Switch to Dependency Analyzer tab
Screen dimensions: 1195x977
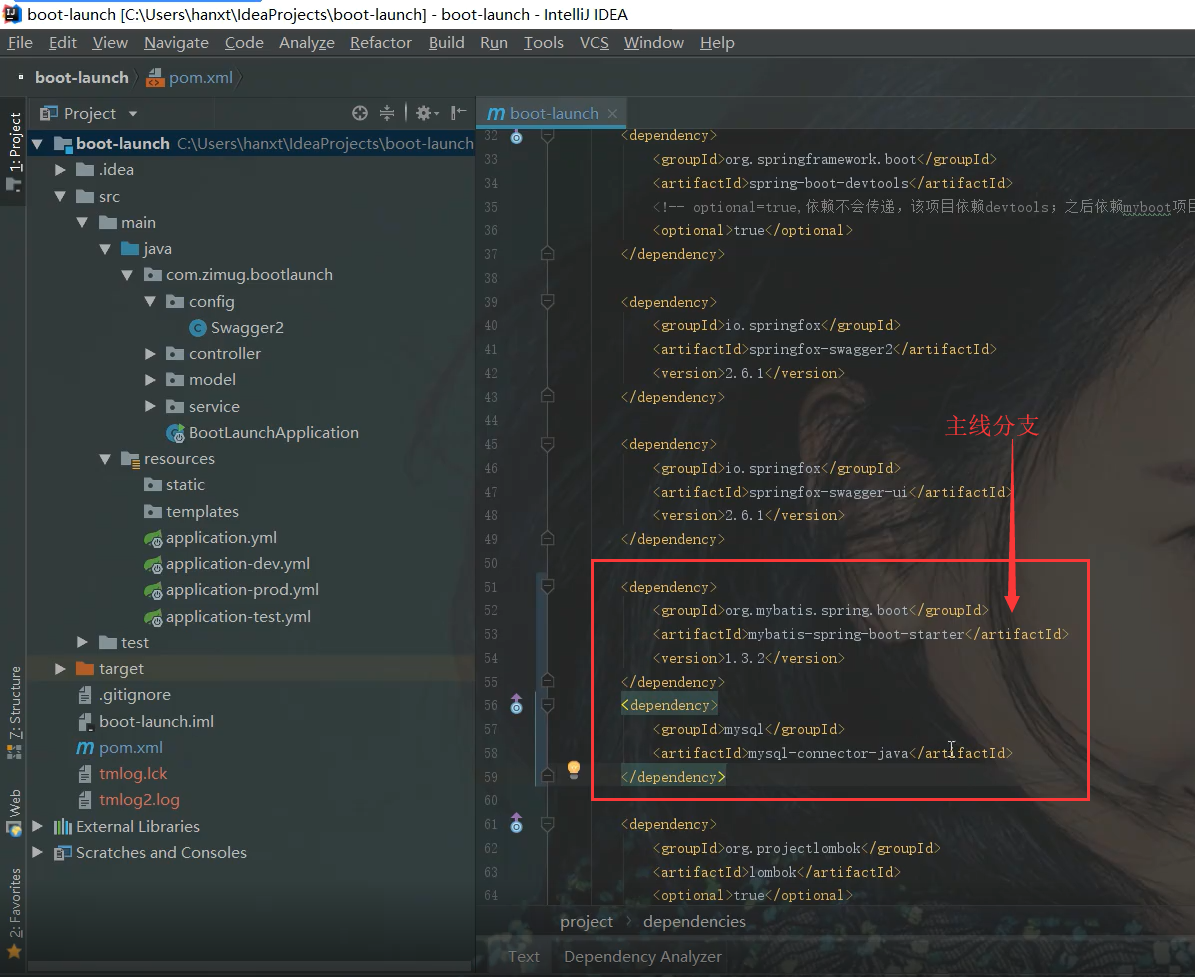642,956
